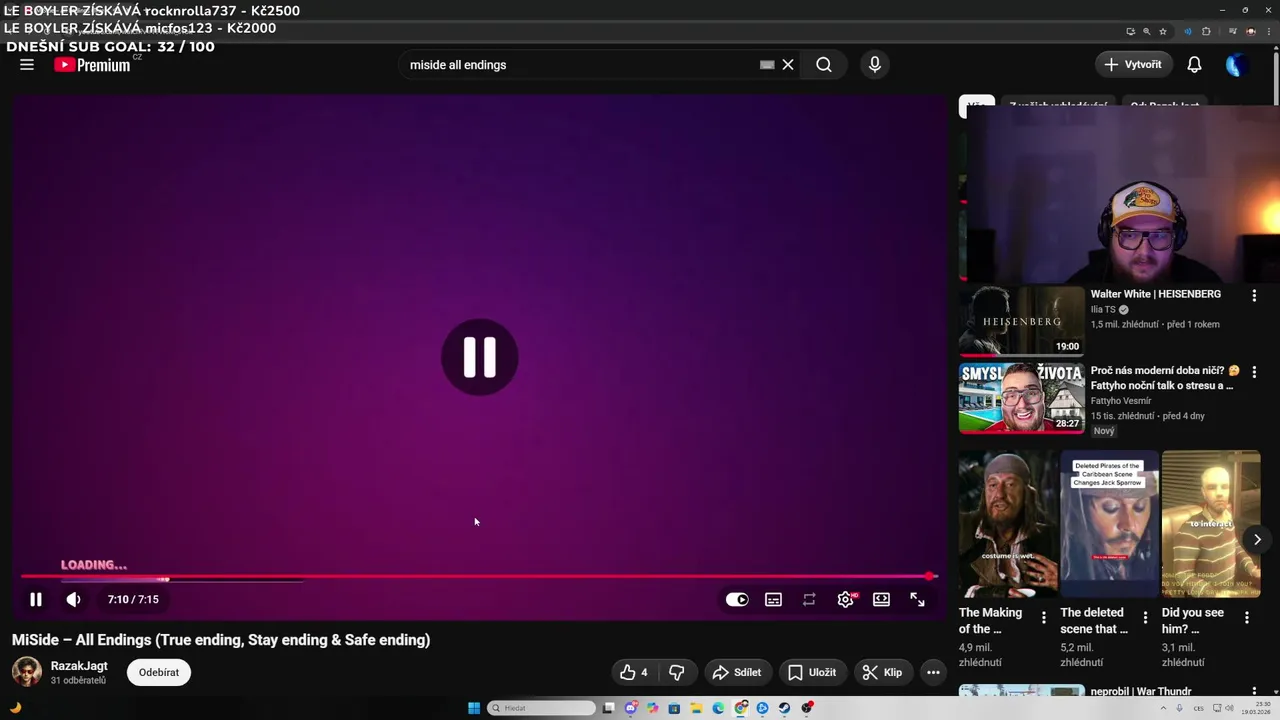Open more actions menu under the video
1280x720 pixels.
click(x=933, y=673)
